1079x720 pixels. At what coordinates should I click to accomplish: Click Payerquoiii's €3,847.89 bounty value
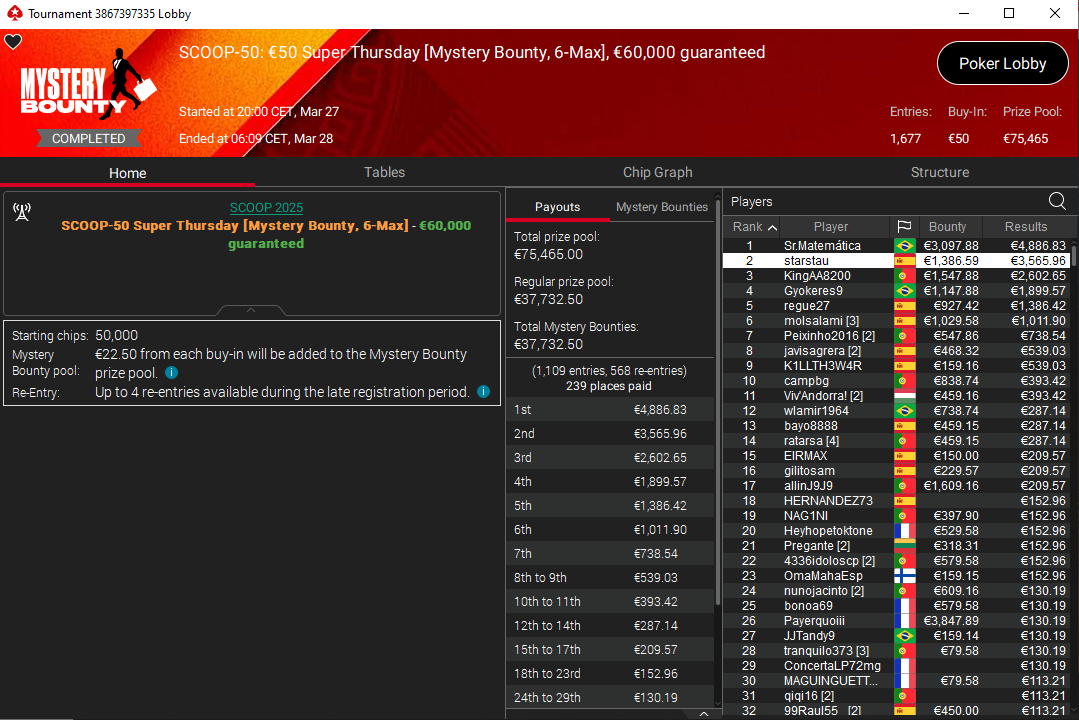coord(950,621)
